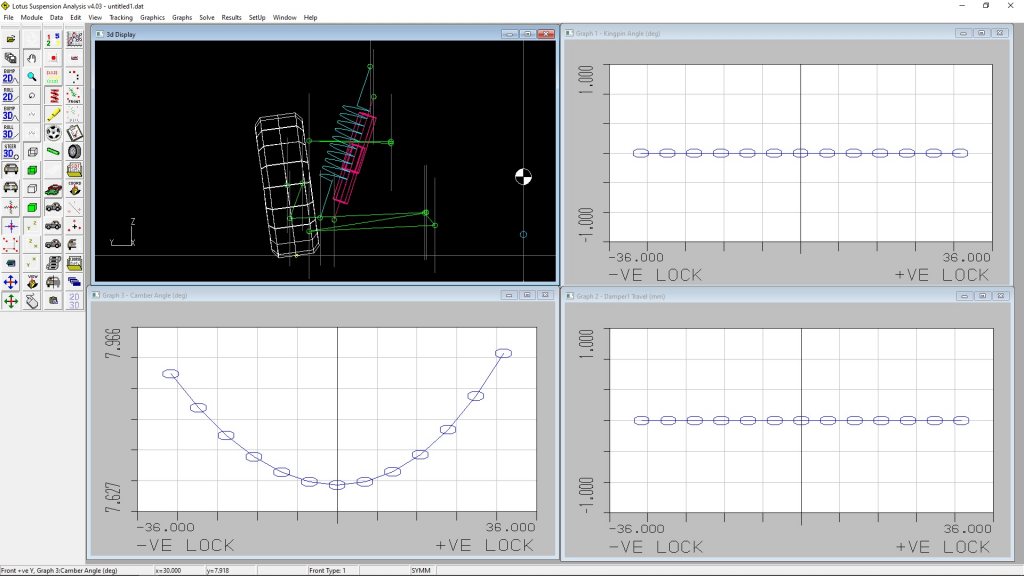Maximize the Graph 1 Kingpin Angle window

[x=981, y=33]
